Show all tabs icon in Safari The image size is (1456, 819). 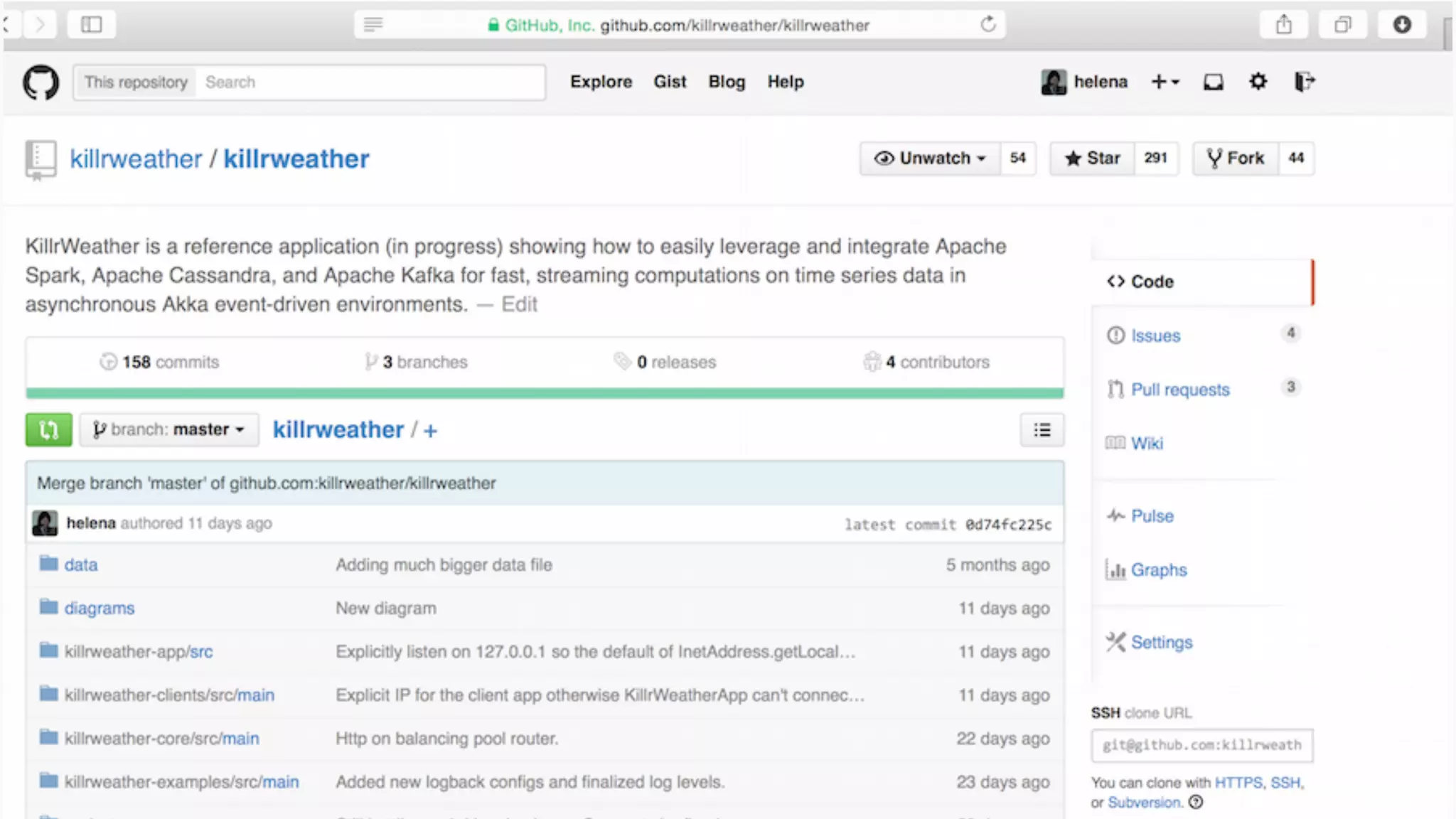pyautogui.click(x=1342, y=25)
